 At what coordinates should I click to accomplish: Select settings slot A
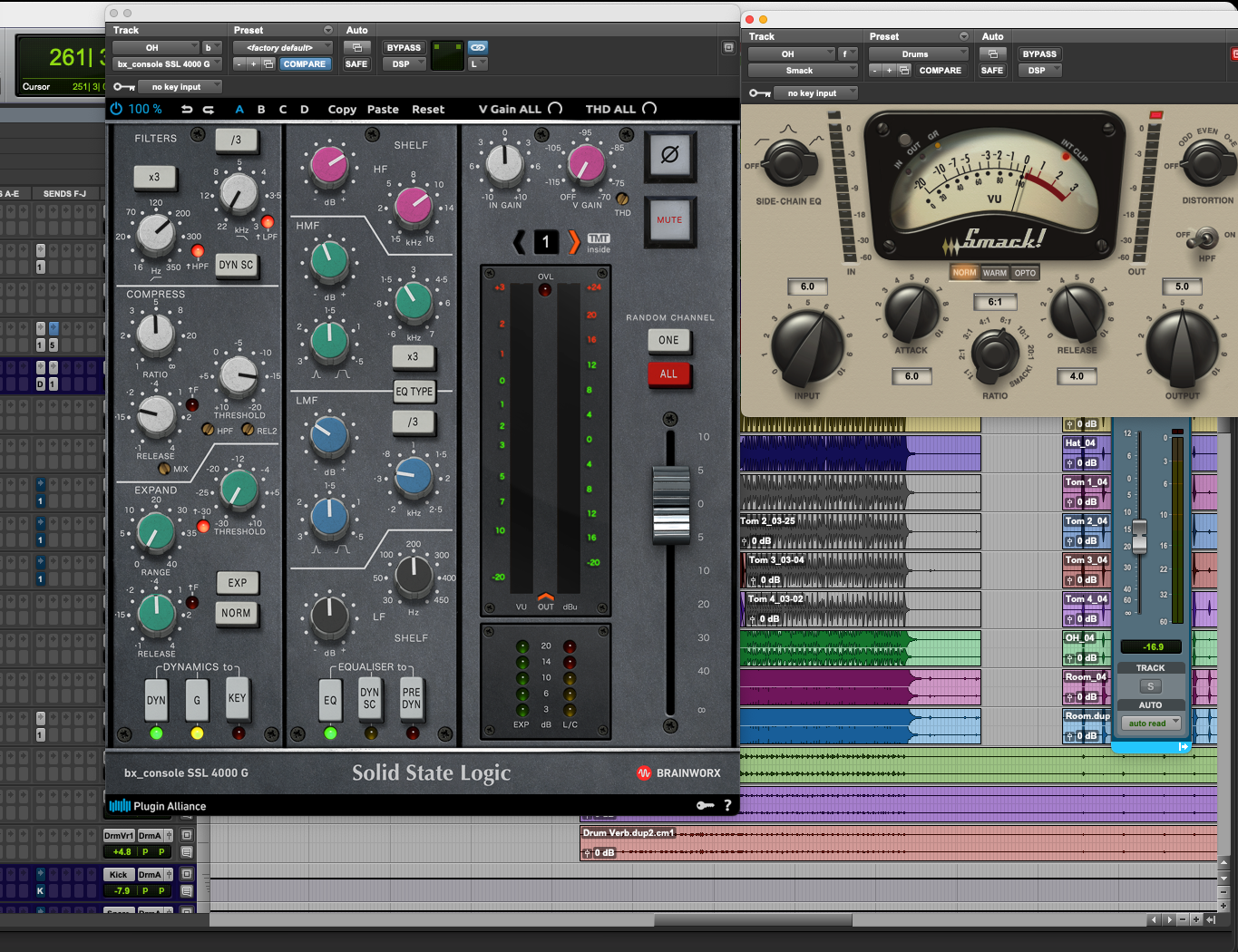click(x=239, y=109)
